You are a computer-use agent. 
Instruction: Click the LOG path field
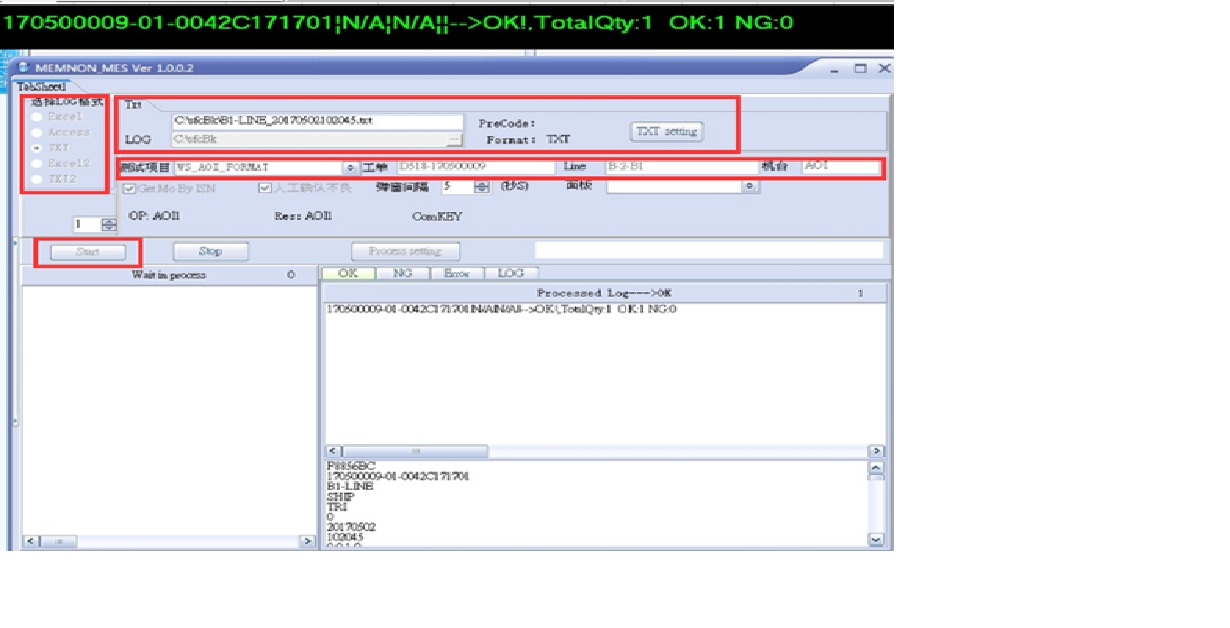(308, 140)
